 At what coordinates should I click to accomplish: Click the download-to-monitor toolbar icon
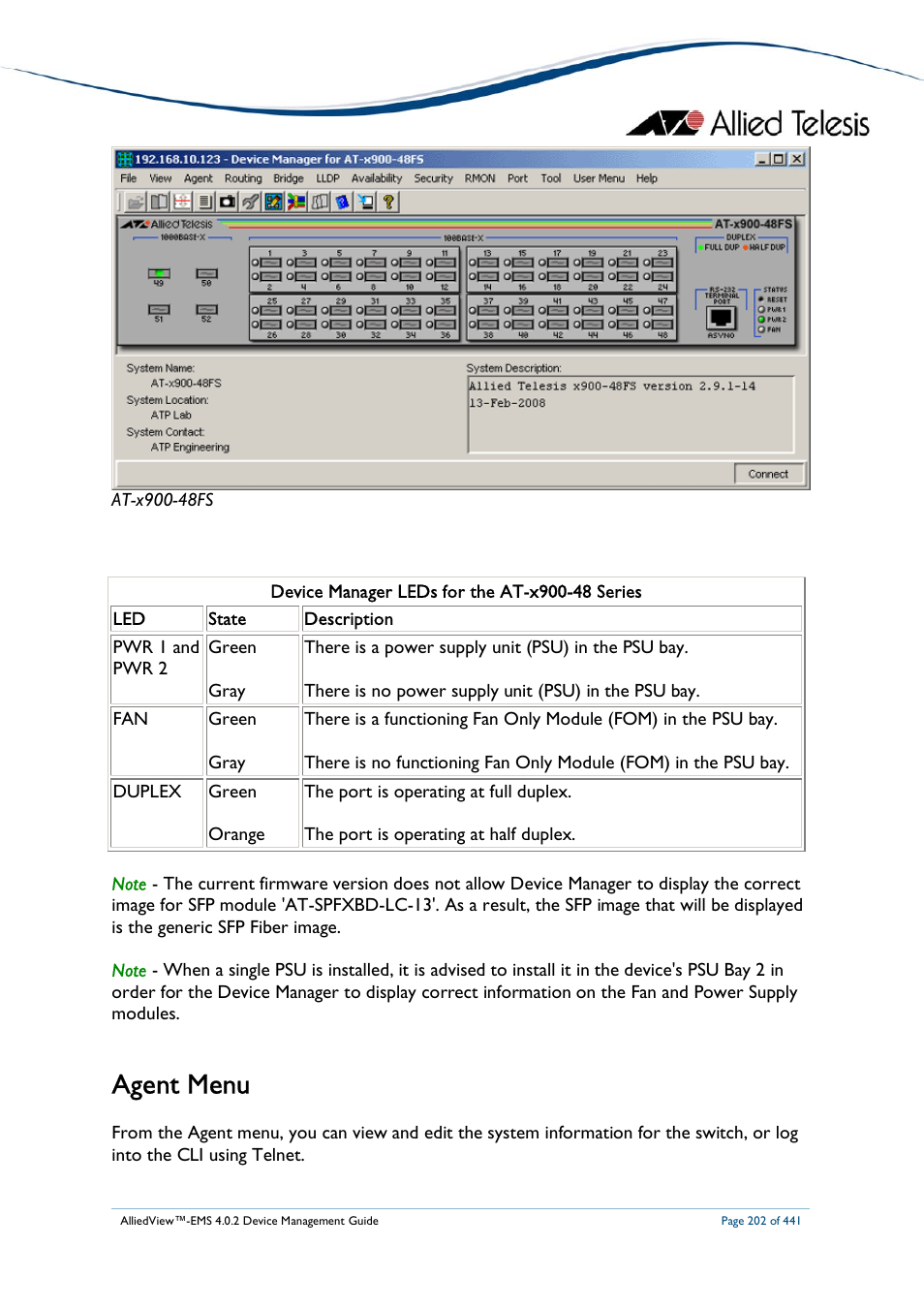pyautogui.click(x=365, y=202)
